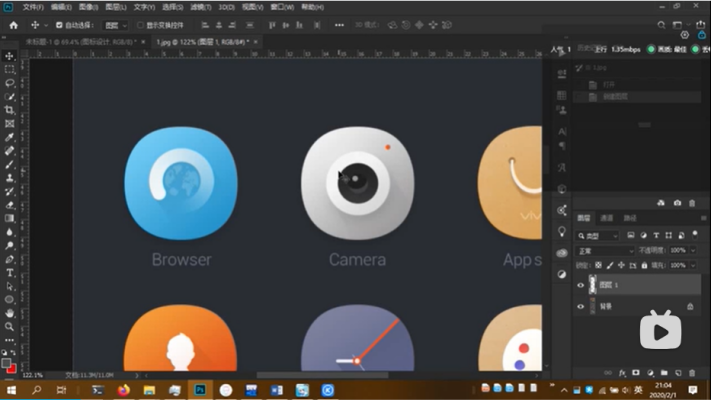
Task: Open the Layers panel menu
Action: (x=704, y=218)
